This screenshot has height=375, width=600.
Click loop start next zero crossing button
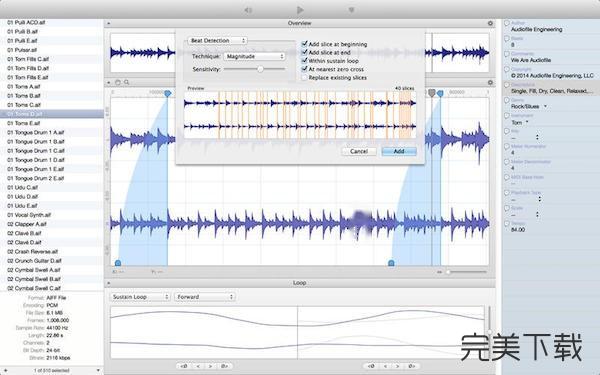[x=224, y=366]
